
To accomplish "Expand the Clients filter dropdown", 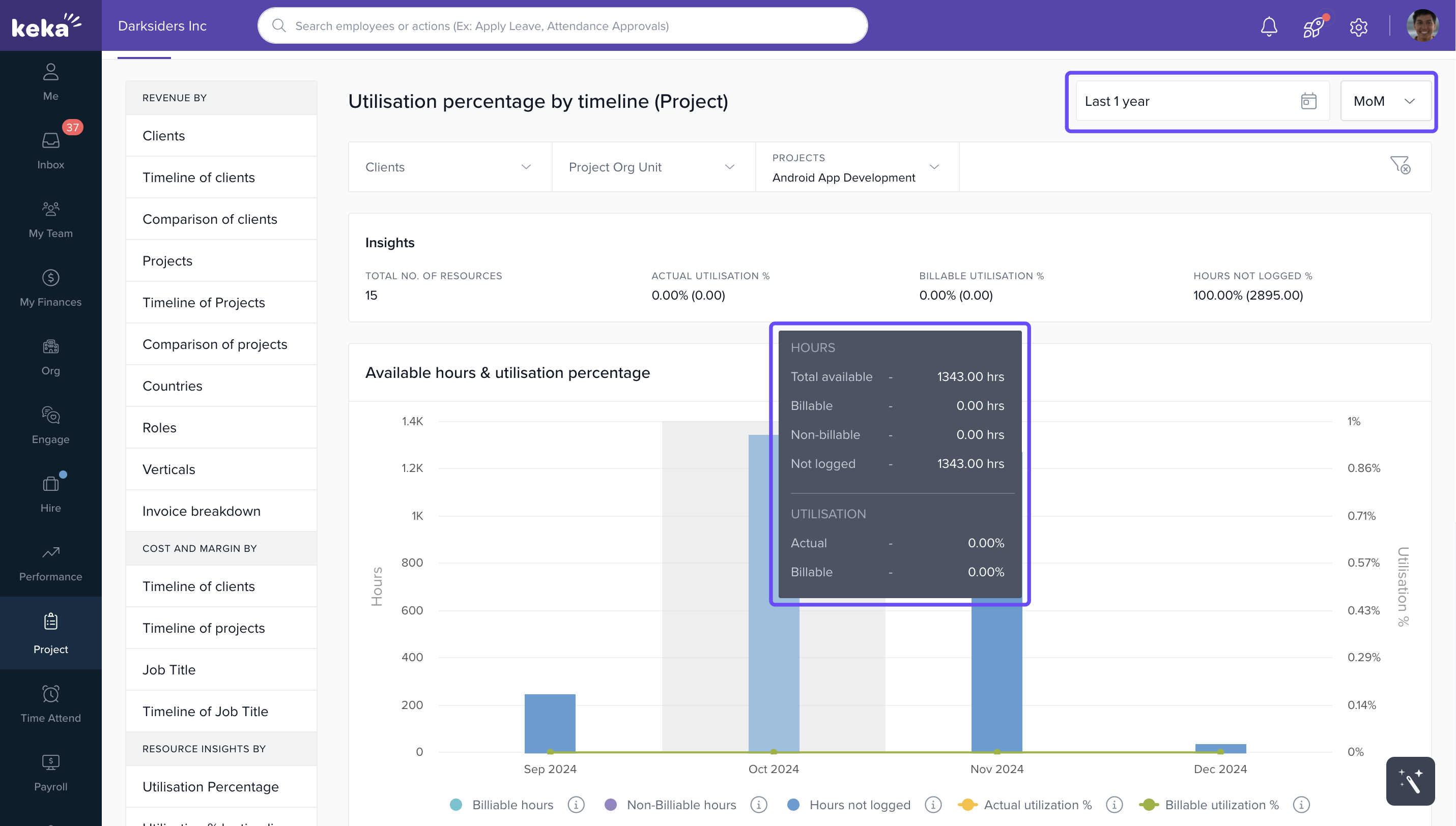I will (449, 167).
